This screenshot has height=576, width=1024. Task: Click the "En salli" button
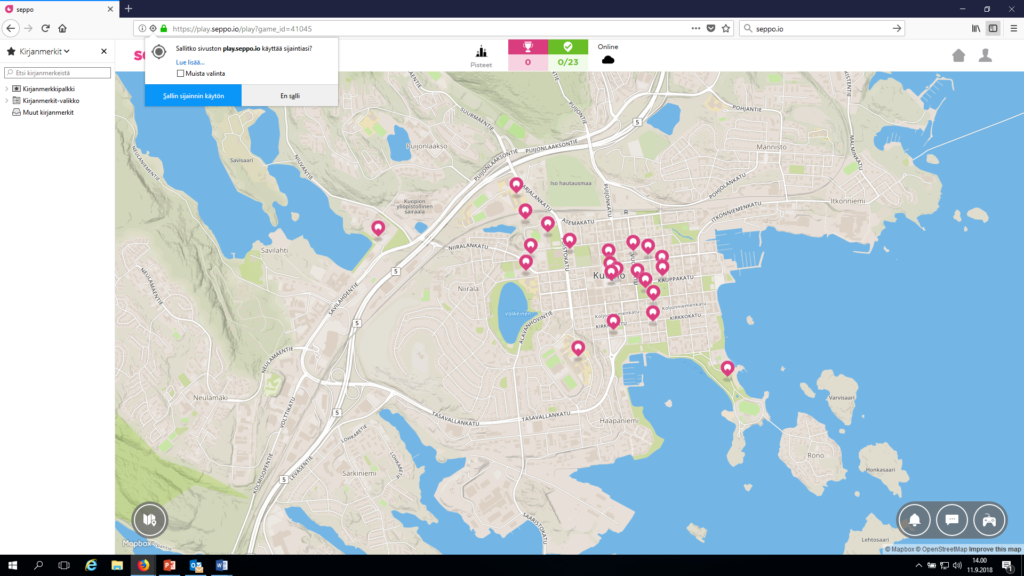289,95
